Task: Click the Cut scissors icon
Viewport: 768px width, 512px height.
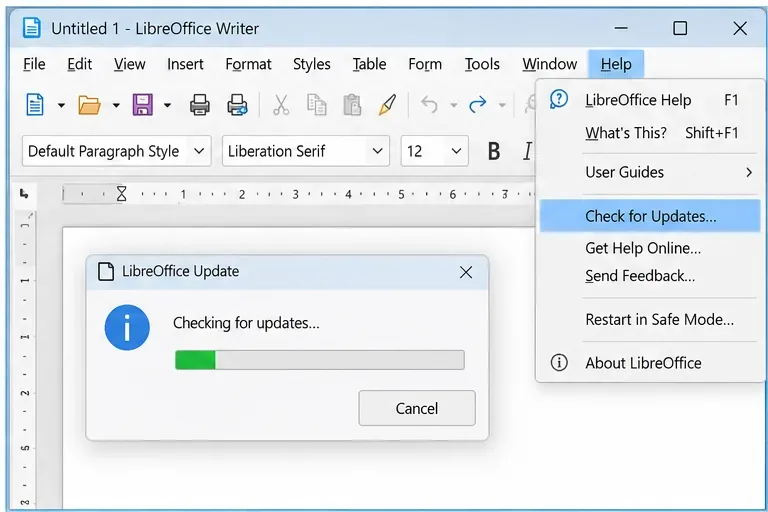Action: (x=281, y=104)
